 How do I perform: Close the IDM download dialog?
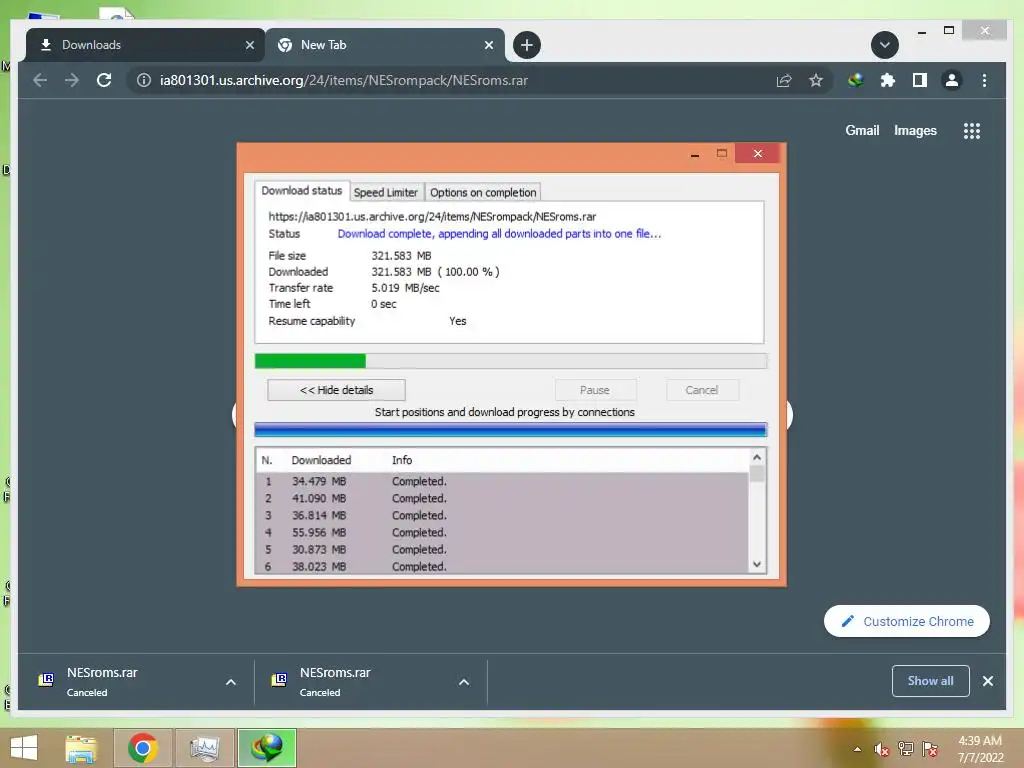click(x=758, y=153)
